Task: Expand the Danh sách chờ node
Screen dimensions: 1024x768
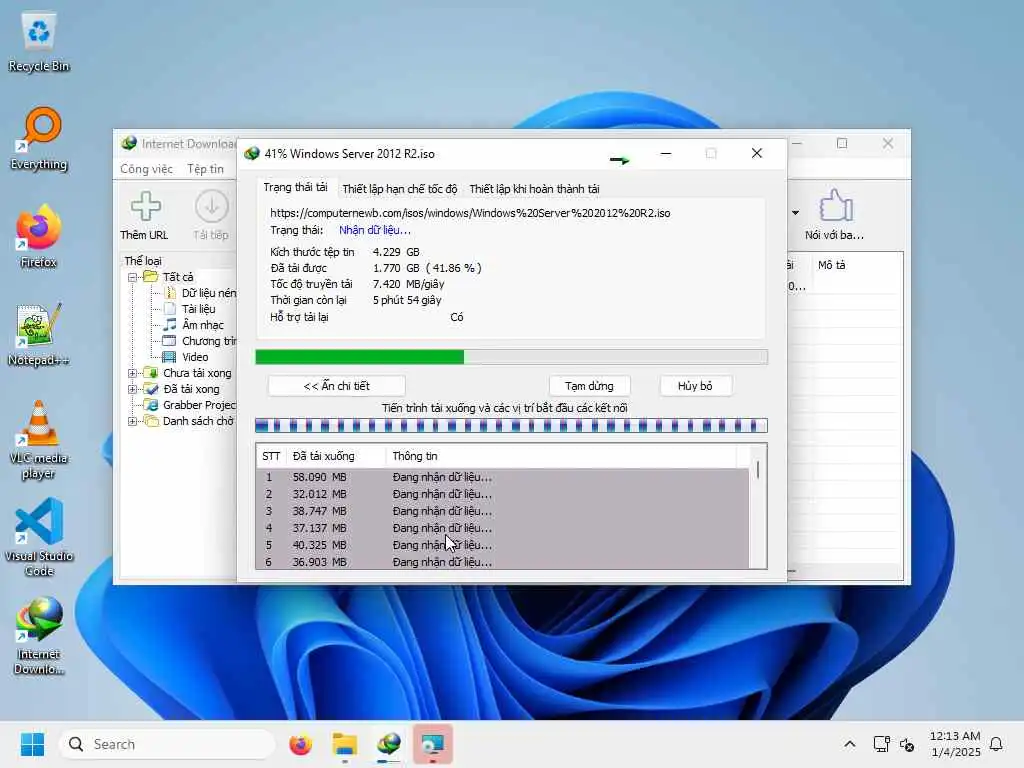Action: click(x=133, y=421)
